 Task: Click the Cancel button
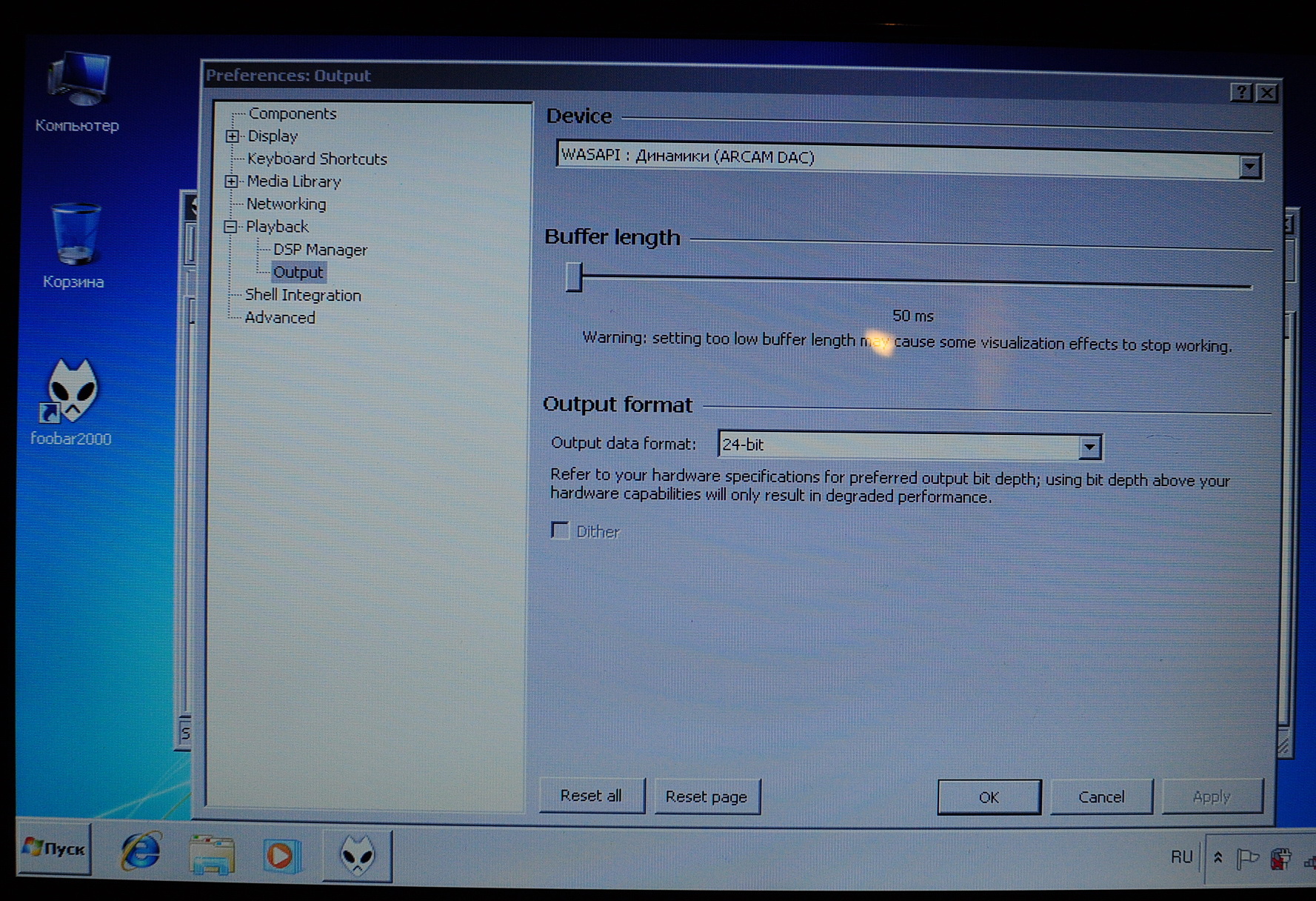(x=1101, y=797)
